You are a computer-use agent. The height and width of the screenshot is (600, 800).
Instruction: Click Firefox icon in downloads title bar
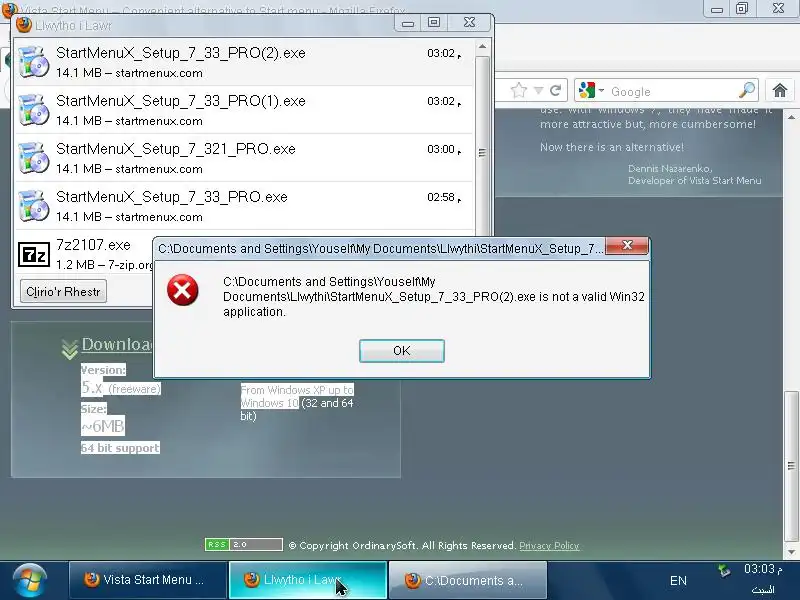23,24
